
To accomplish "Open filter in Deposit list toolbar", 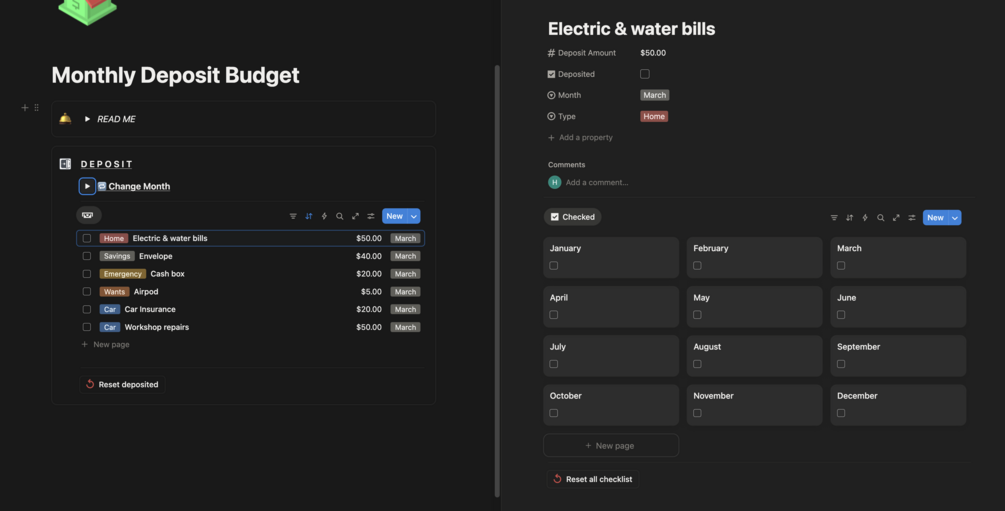I will click(293, 216).
